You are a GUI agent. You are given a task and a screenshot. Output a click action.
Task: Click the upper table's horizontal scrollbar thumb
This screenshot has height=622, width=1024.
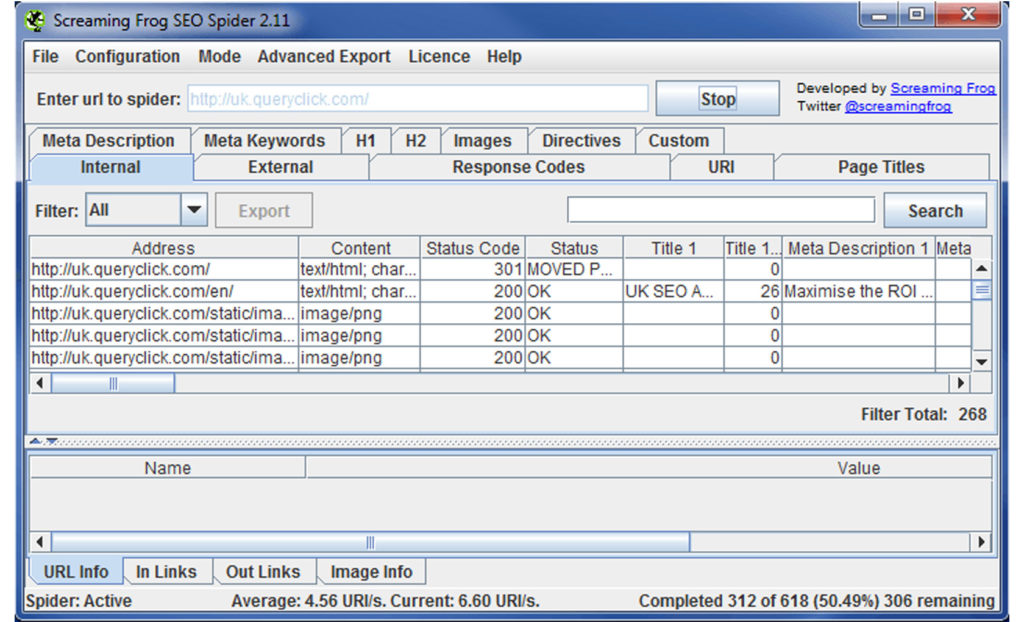click(113, 383)
